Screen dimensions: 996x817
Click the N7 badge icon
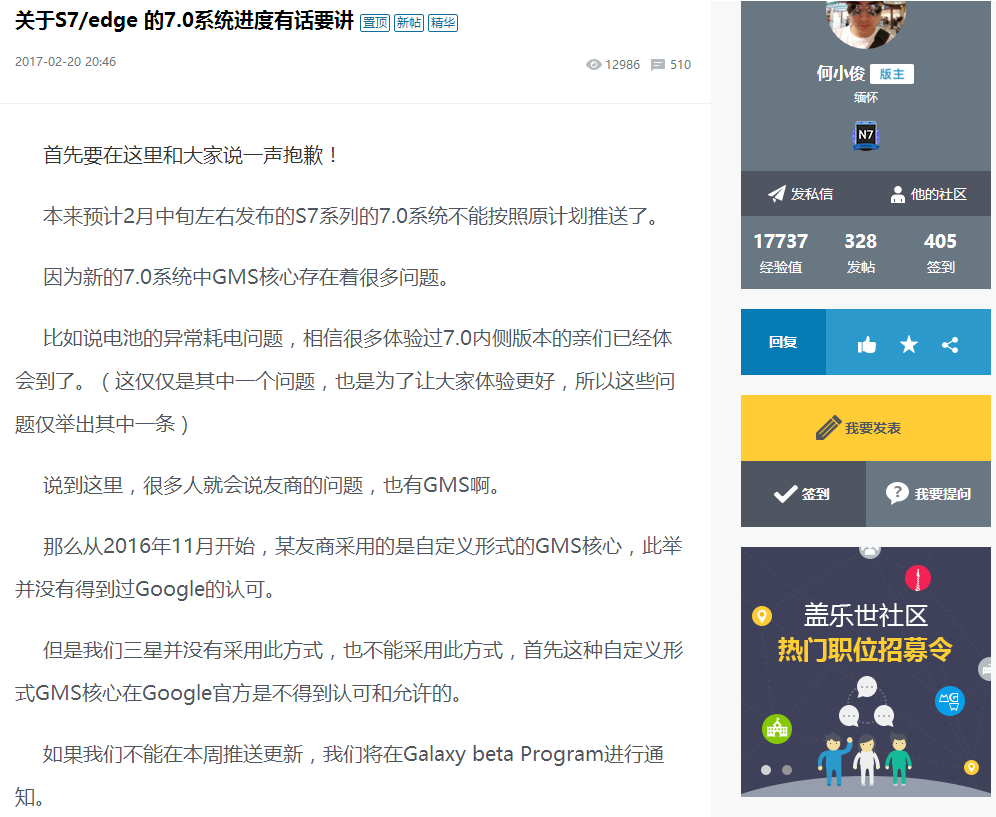pyautogui.click(x=866, y=135)
